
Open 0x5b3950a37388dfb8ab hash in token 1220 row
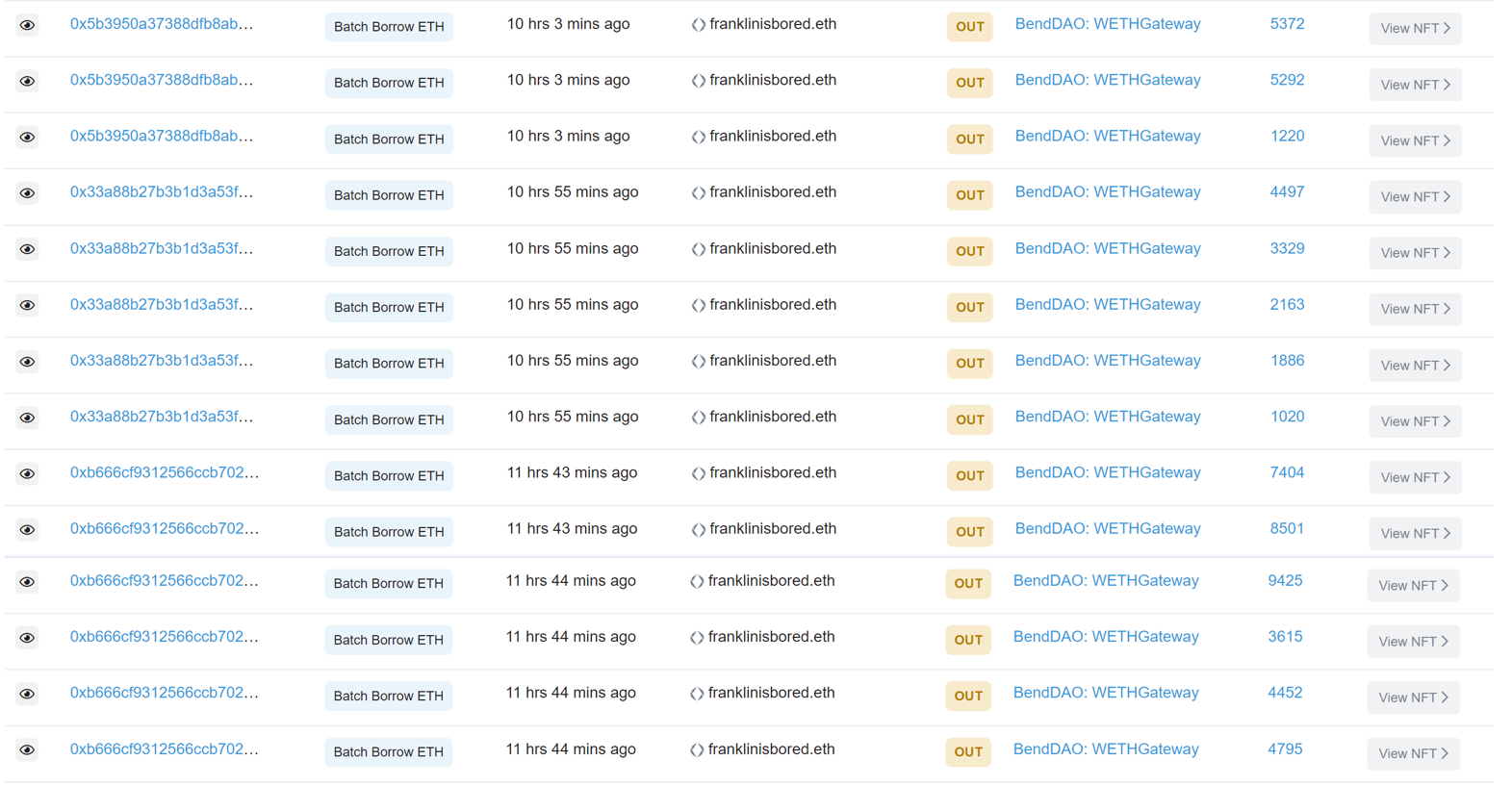click(162, 137)
